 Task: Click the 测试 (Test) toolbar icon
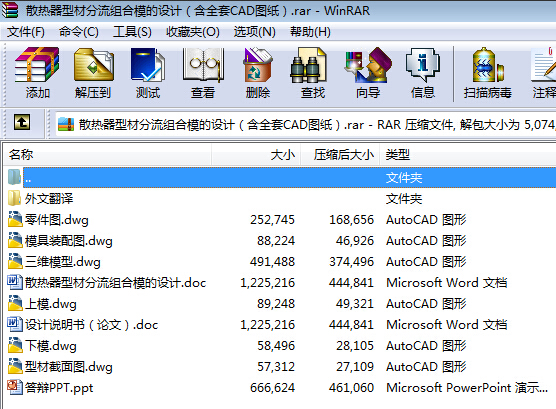coord(148,65)
